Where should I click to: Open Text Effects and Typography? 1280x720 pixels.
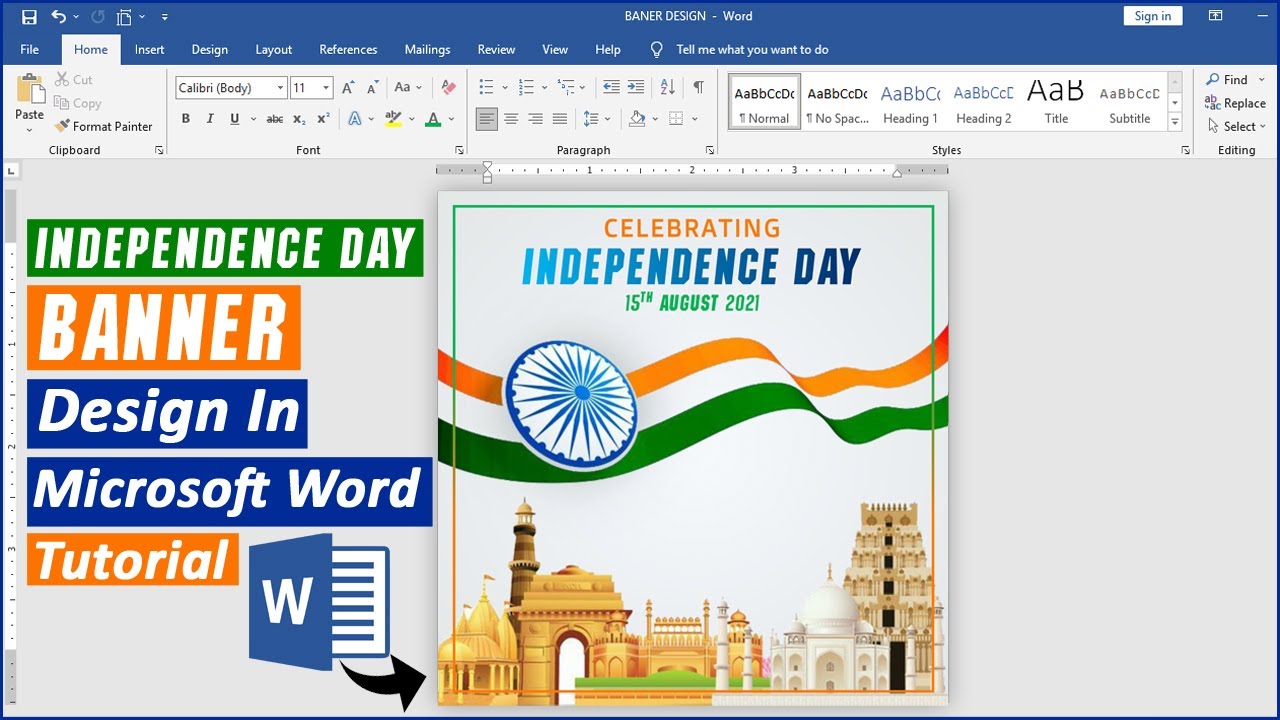[x=355, y=119]
